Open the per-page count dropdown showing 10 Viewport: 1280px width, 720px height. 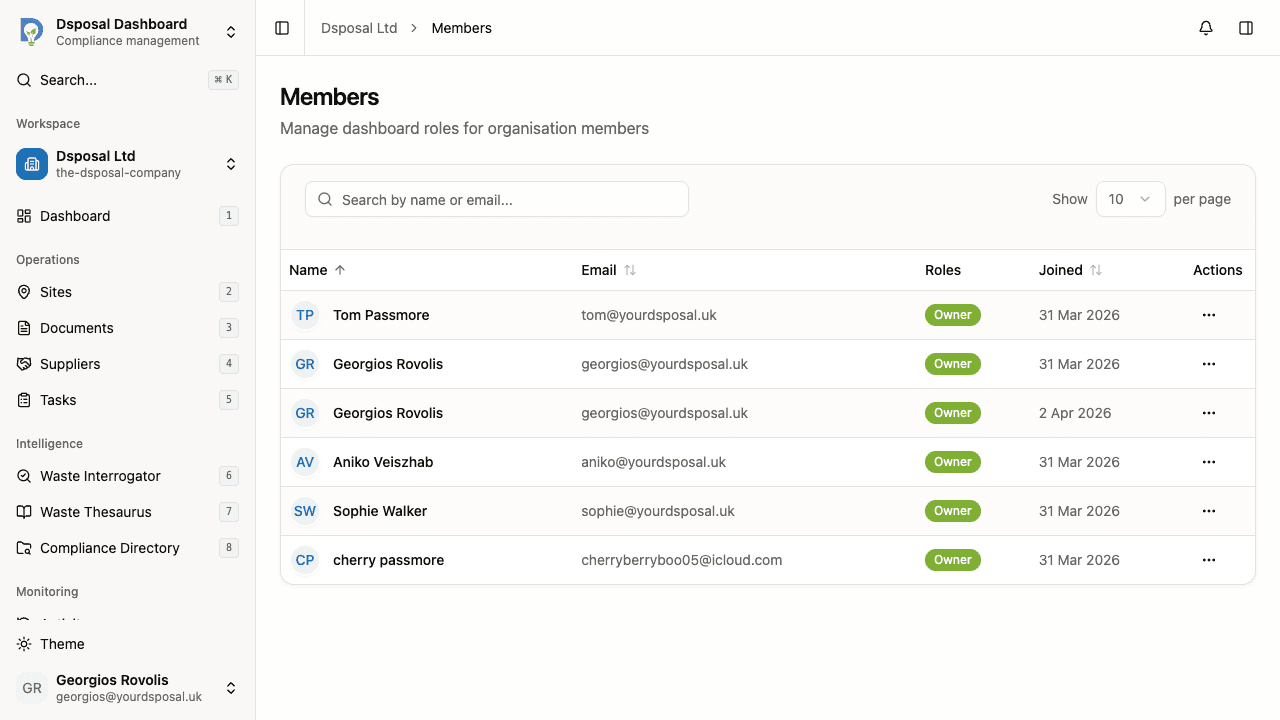click(x=1130, y=199)
